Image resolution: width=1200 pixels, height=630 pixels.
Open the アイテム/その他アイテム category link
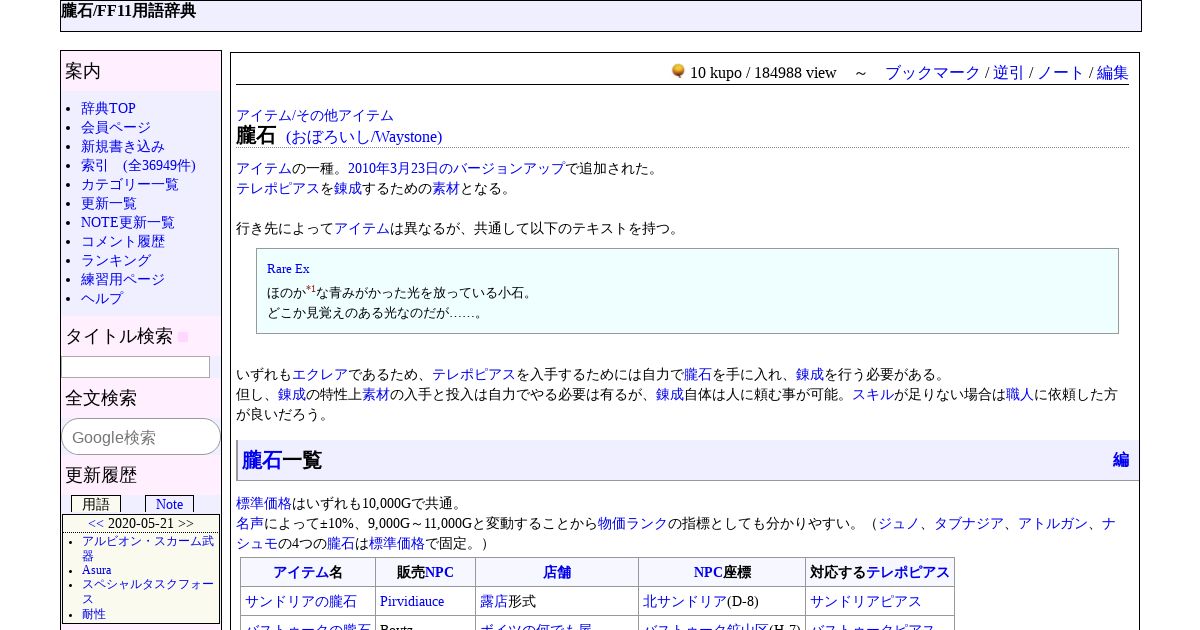(315, 116)
